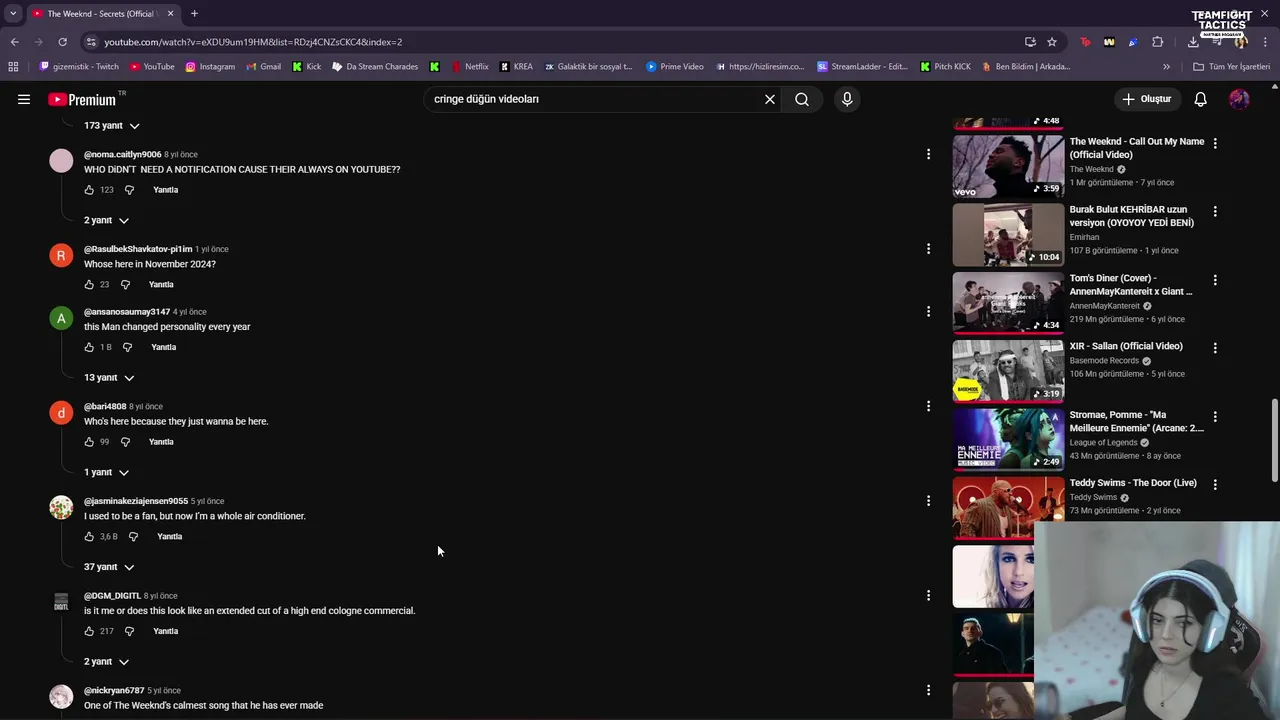Screen dimensions: 1280x720
Task: Open XIR - Sallan video thumbnail
Action: click(1008, 371)
